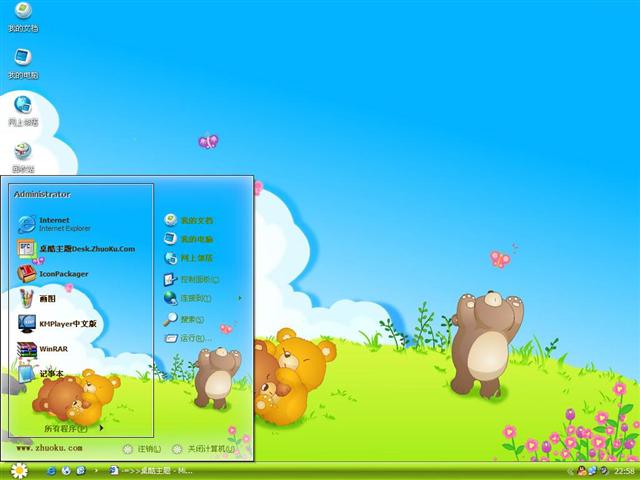
Task: Expand 连接到(T) submenu arrow
Action: [240, 298]
